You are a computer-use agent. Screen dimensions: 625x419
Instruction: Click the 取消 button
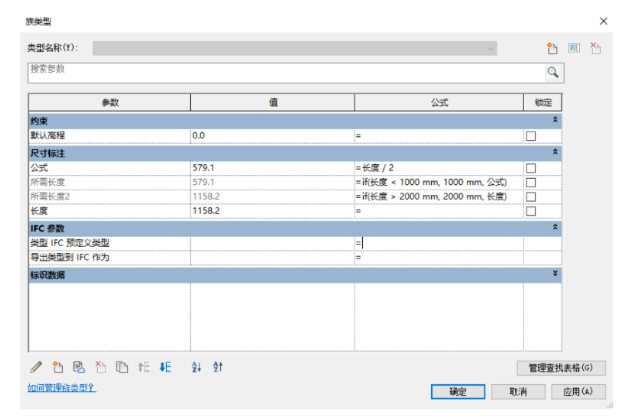[518, 391]
